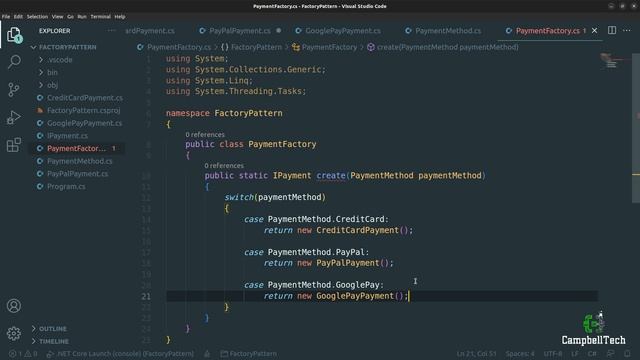640x360 pixels.
Task: Change C# language mode
Action: point(592,354)
